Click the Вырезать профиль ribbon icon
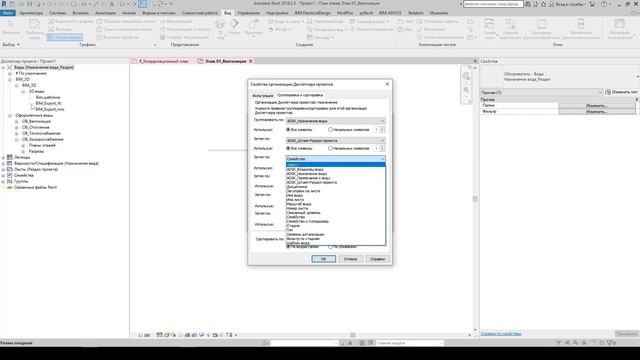 99,37
